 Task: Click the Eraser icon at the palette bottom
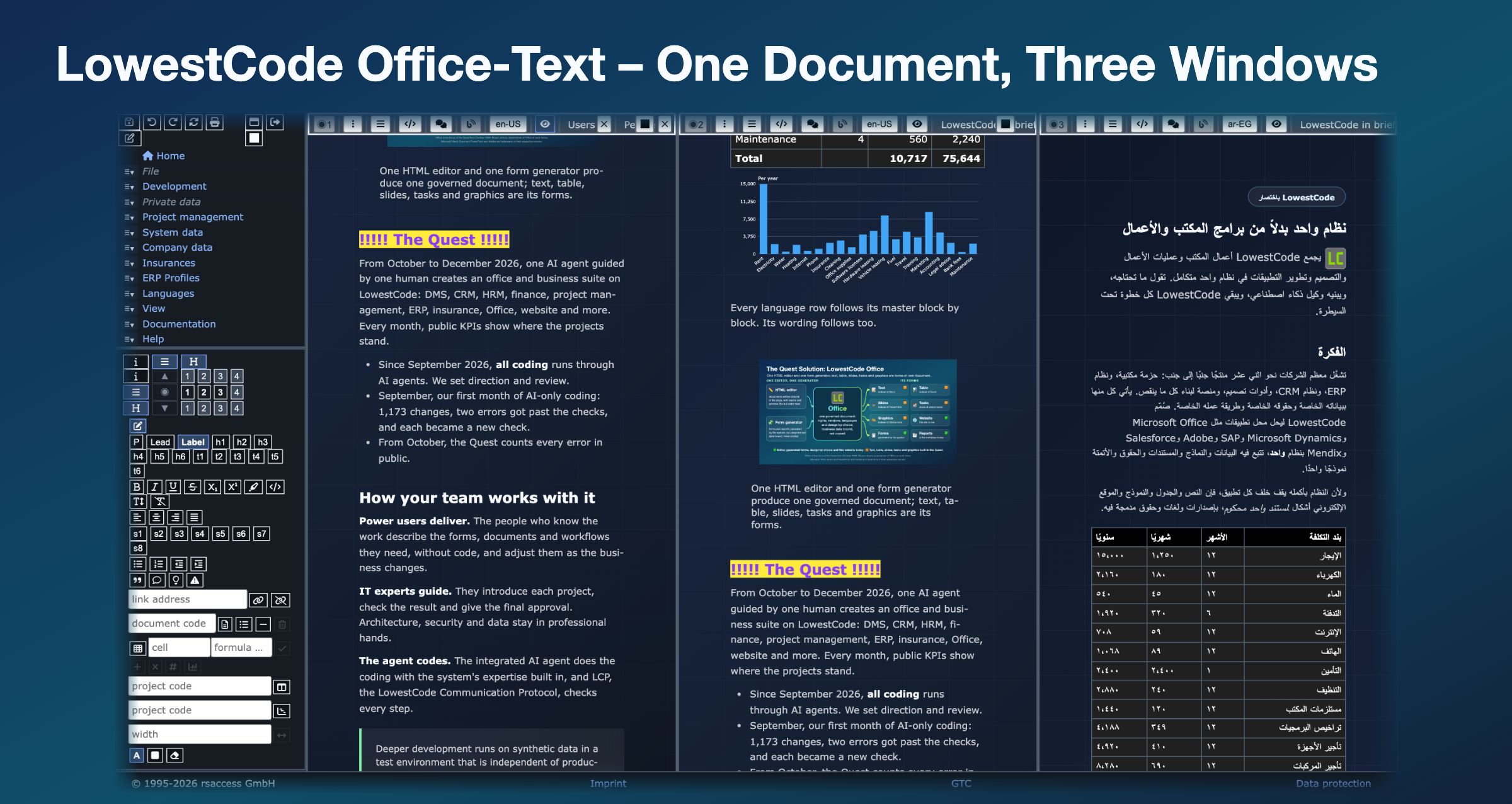point(175,755)
